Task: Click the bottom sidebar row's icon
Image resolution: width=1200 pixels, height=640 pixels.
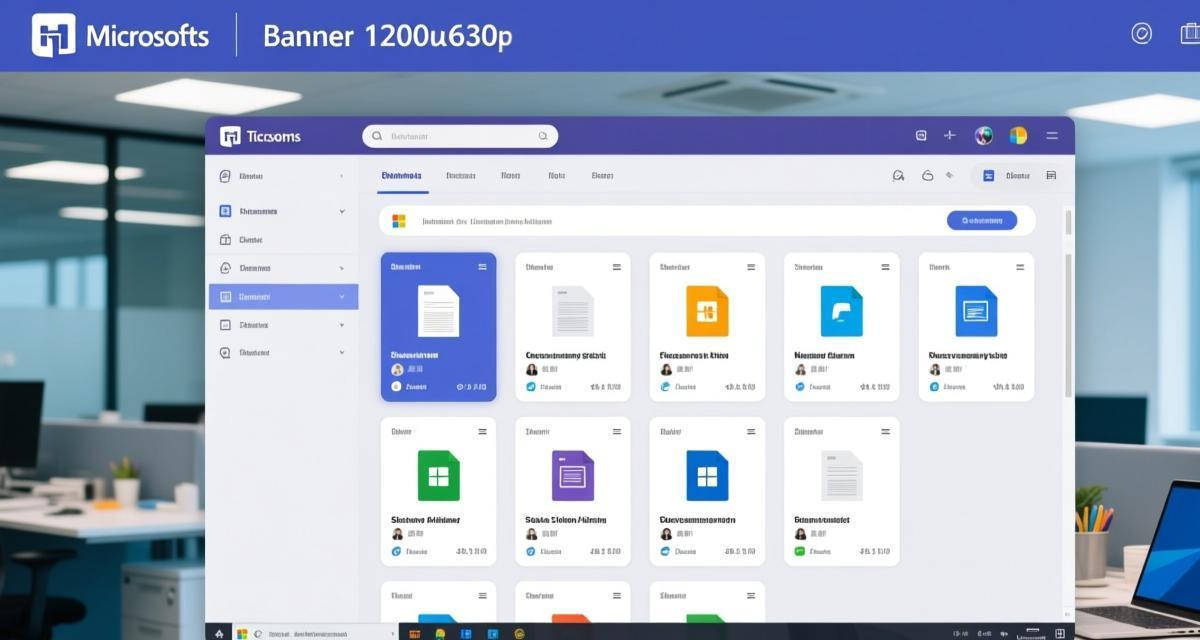Action: 225,353
